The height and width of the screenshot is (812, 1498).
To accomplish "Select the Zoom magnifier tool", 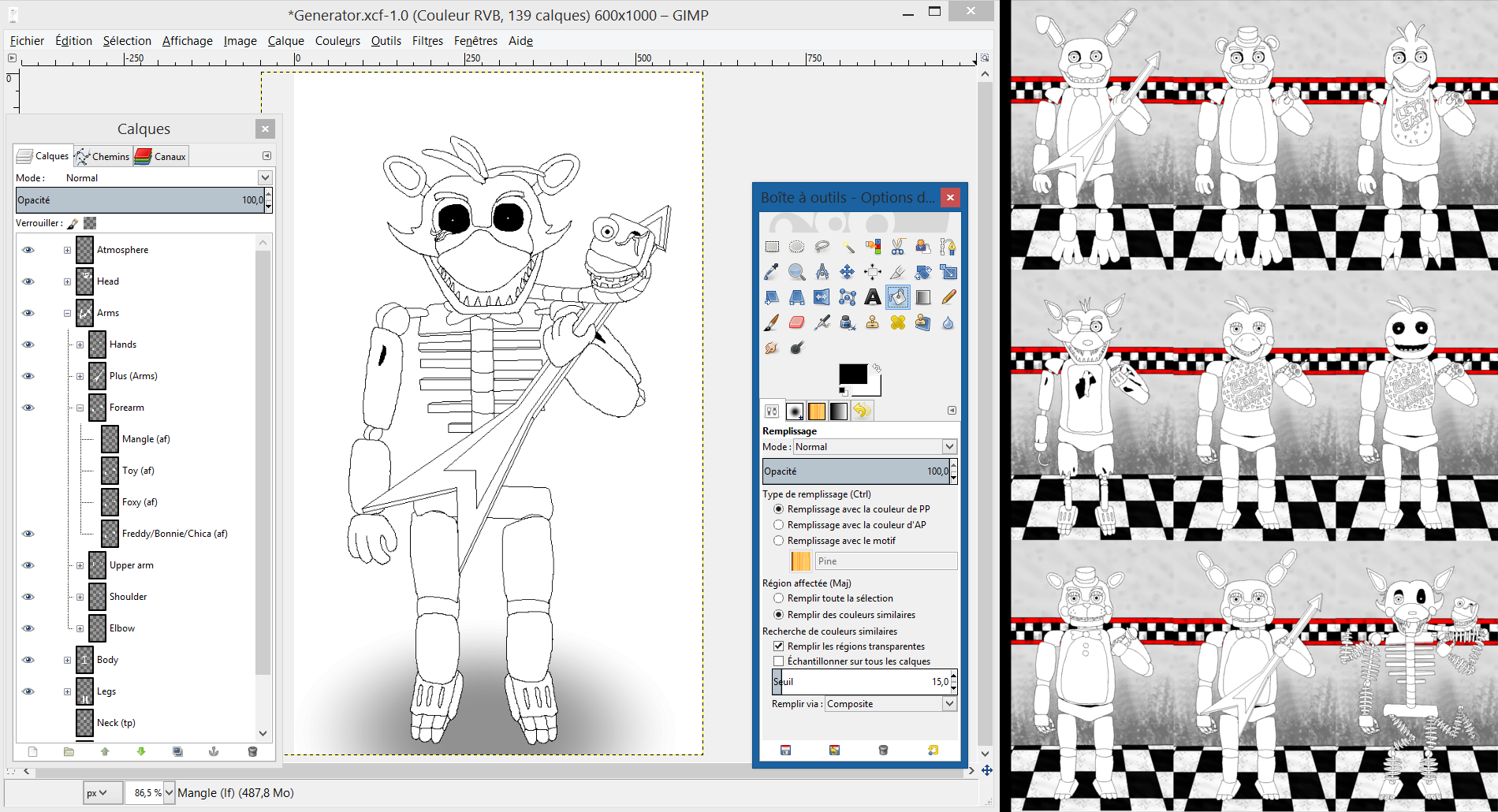I will pos(797,272).
